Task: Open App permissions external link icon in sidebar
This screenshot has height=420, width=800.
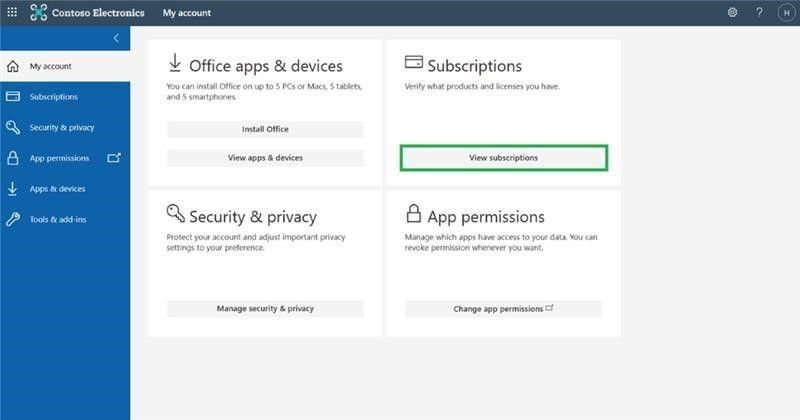Action: (114, 158)
